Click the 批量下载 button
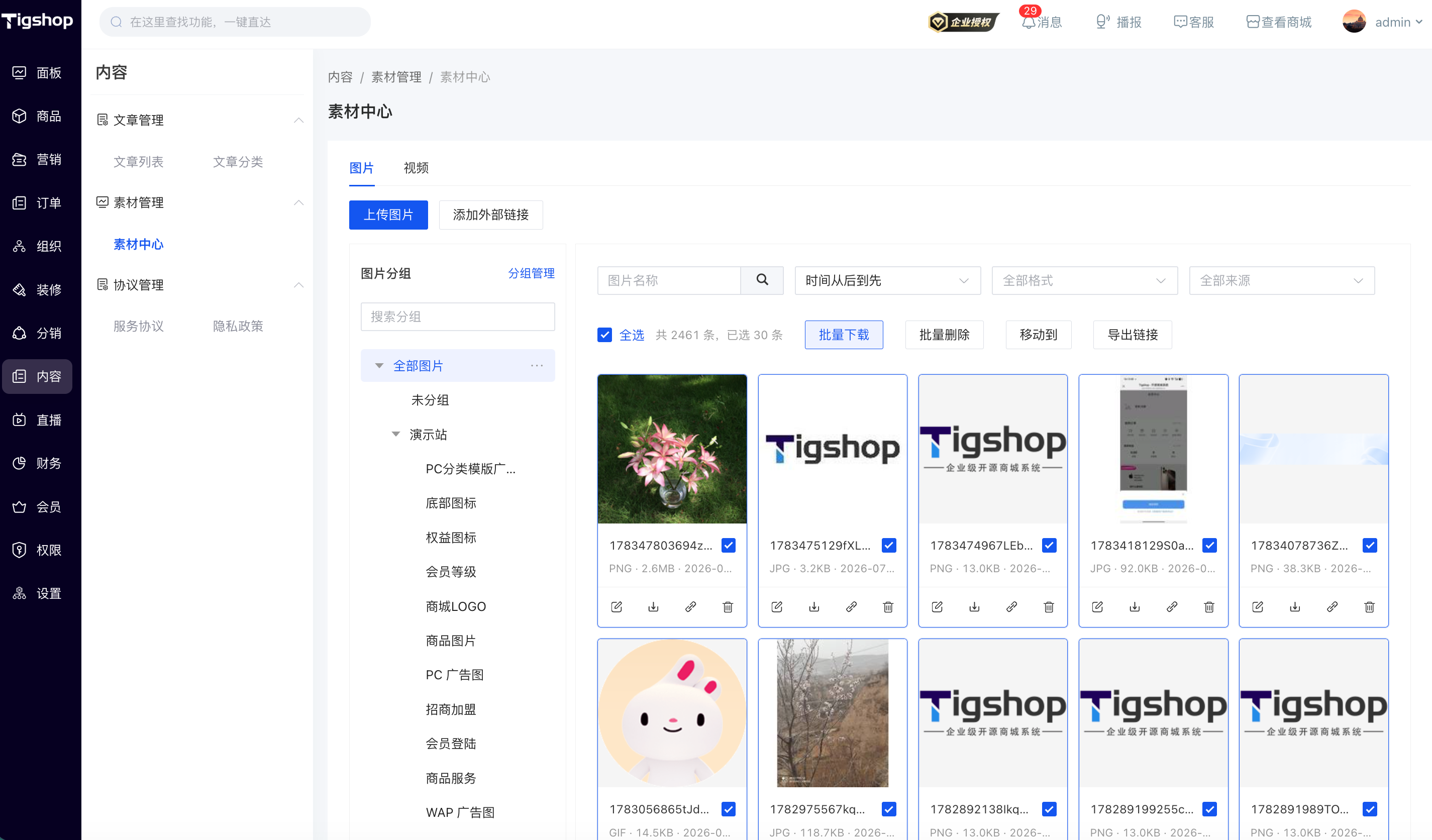This screenshot has height=840, width=1432. click(x=844, y=335)
